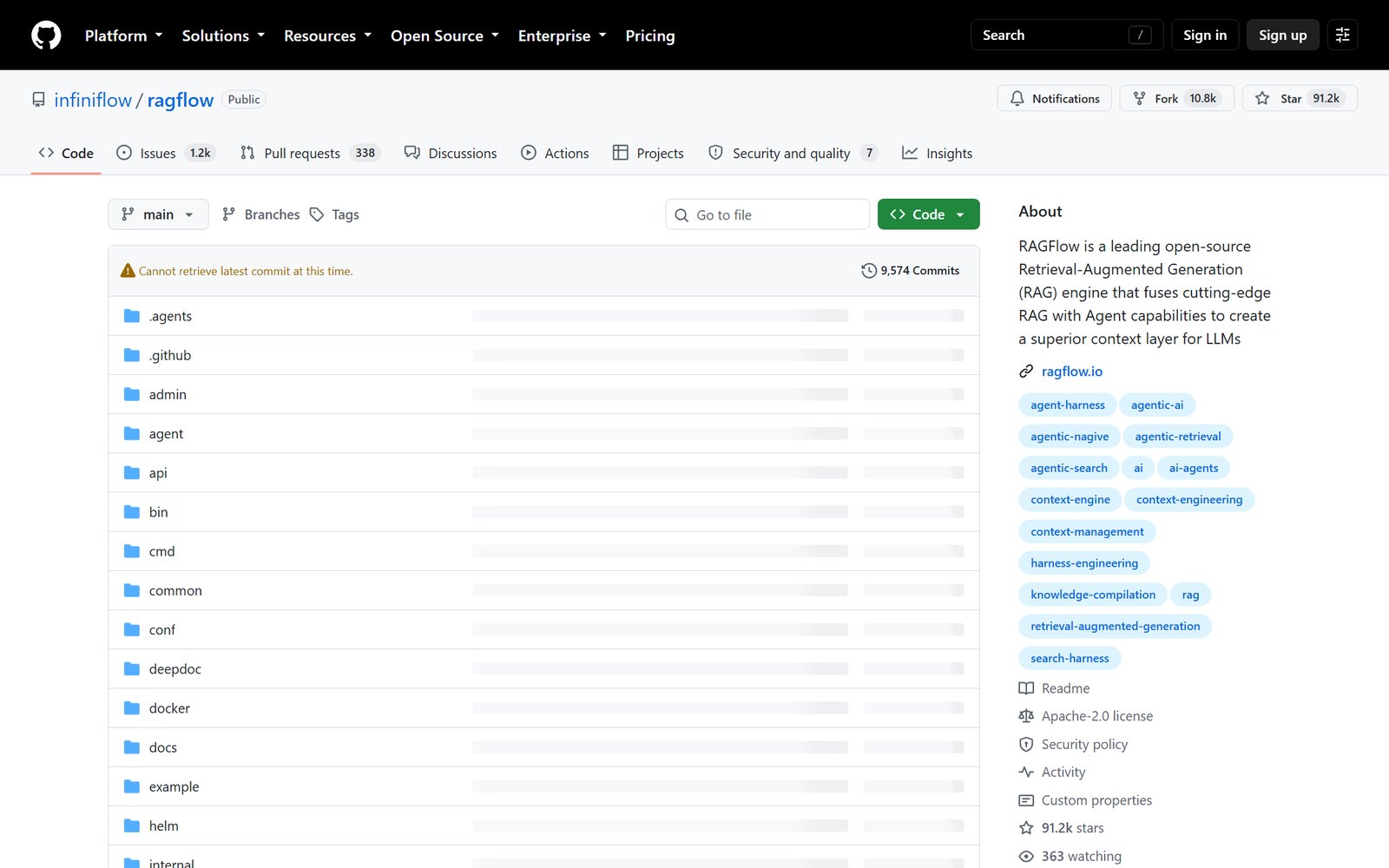1389x868 pixels.
Task: Open the 9,574 Commits history
Action: tap(911, 271)
